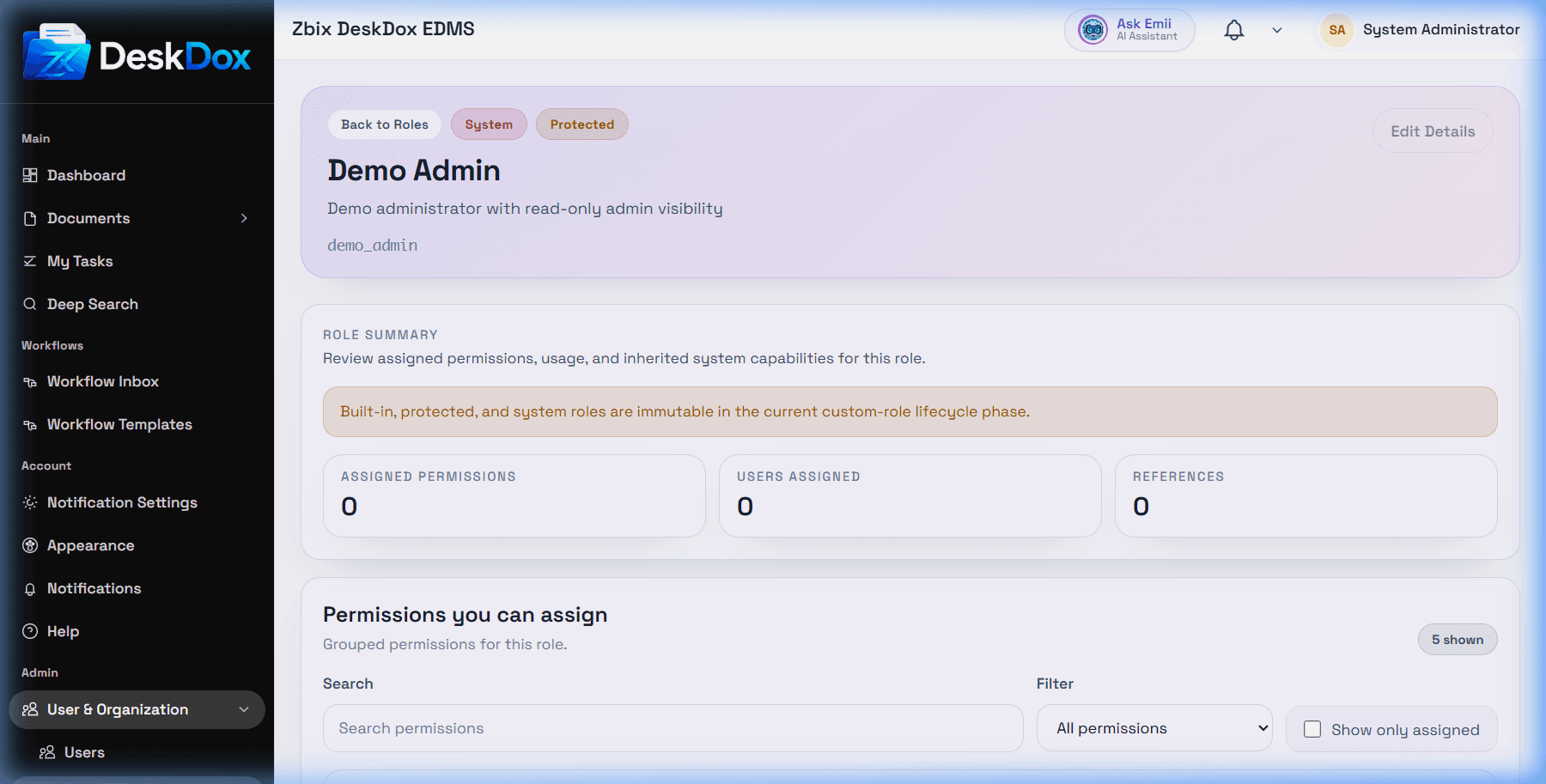Click the Back to Roles button

tap(385, 125)
